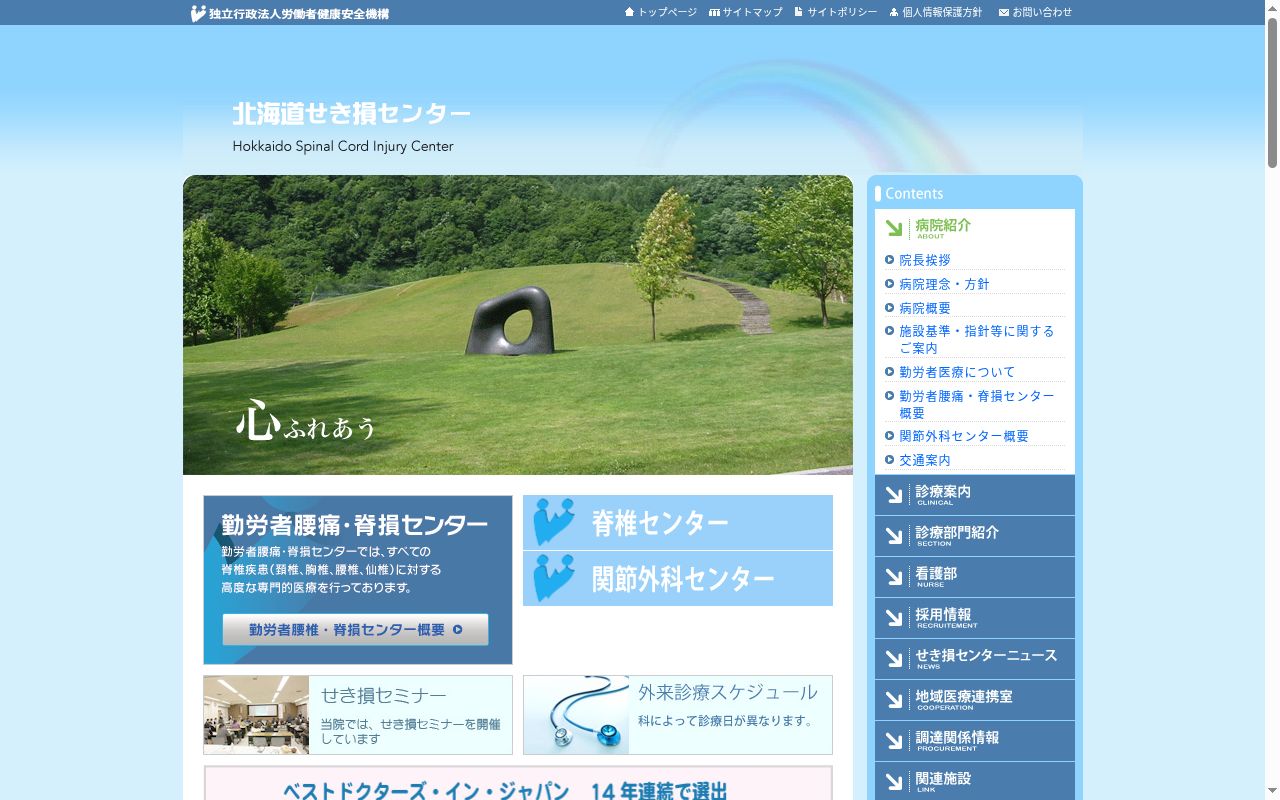
Task: Open the 診療案内 menu section
Action: 975,495
